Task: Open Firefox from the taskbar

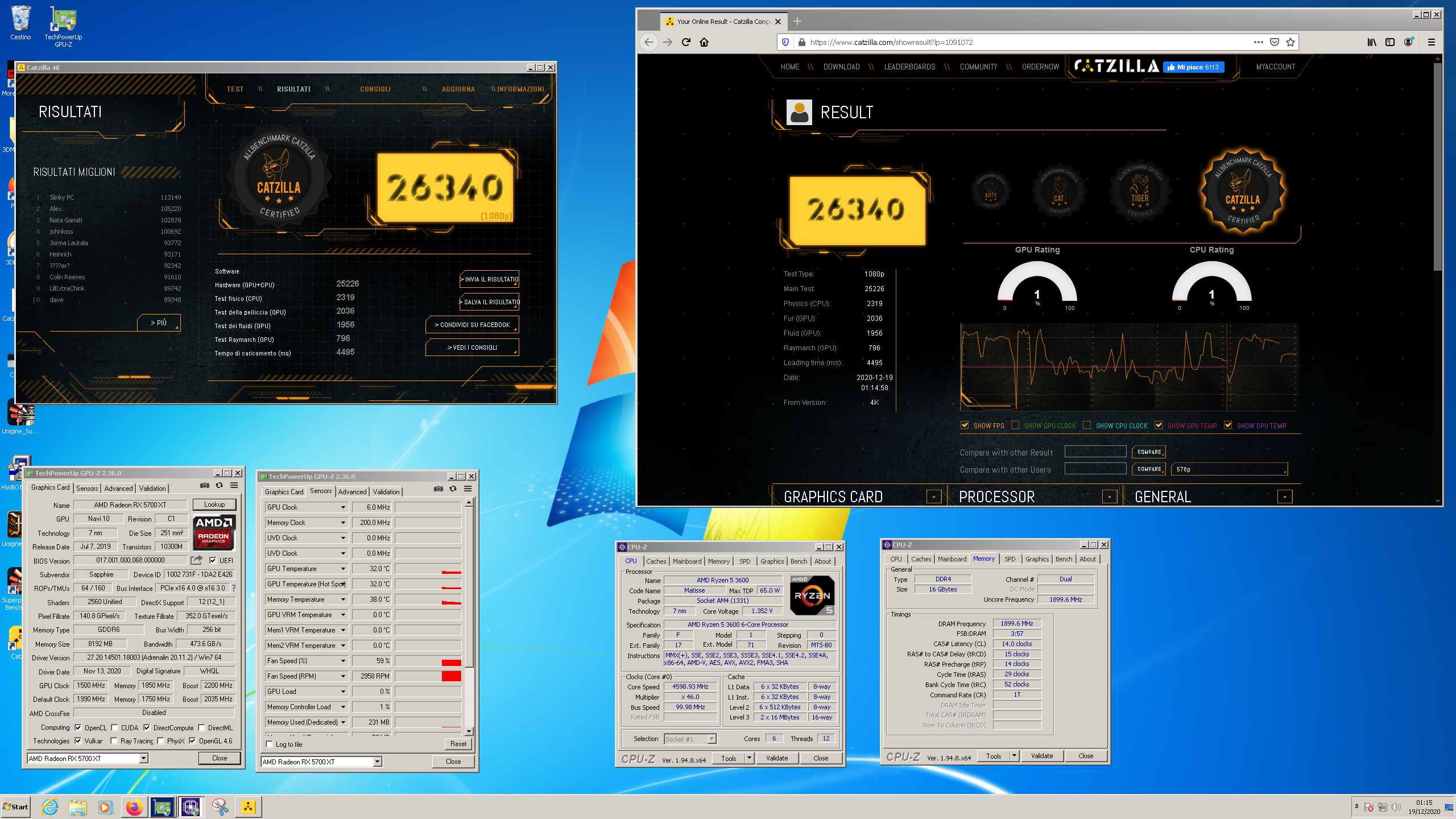Action: pyautogui.click(x=135, y=807)
